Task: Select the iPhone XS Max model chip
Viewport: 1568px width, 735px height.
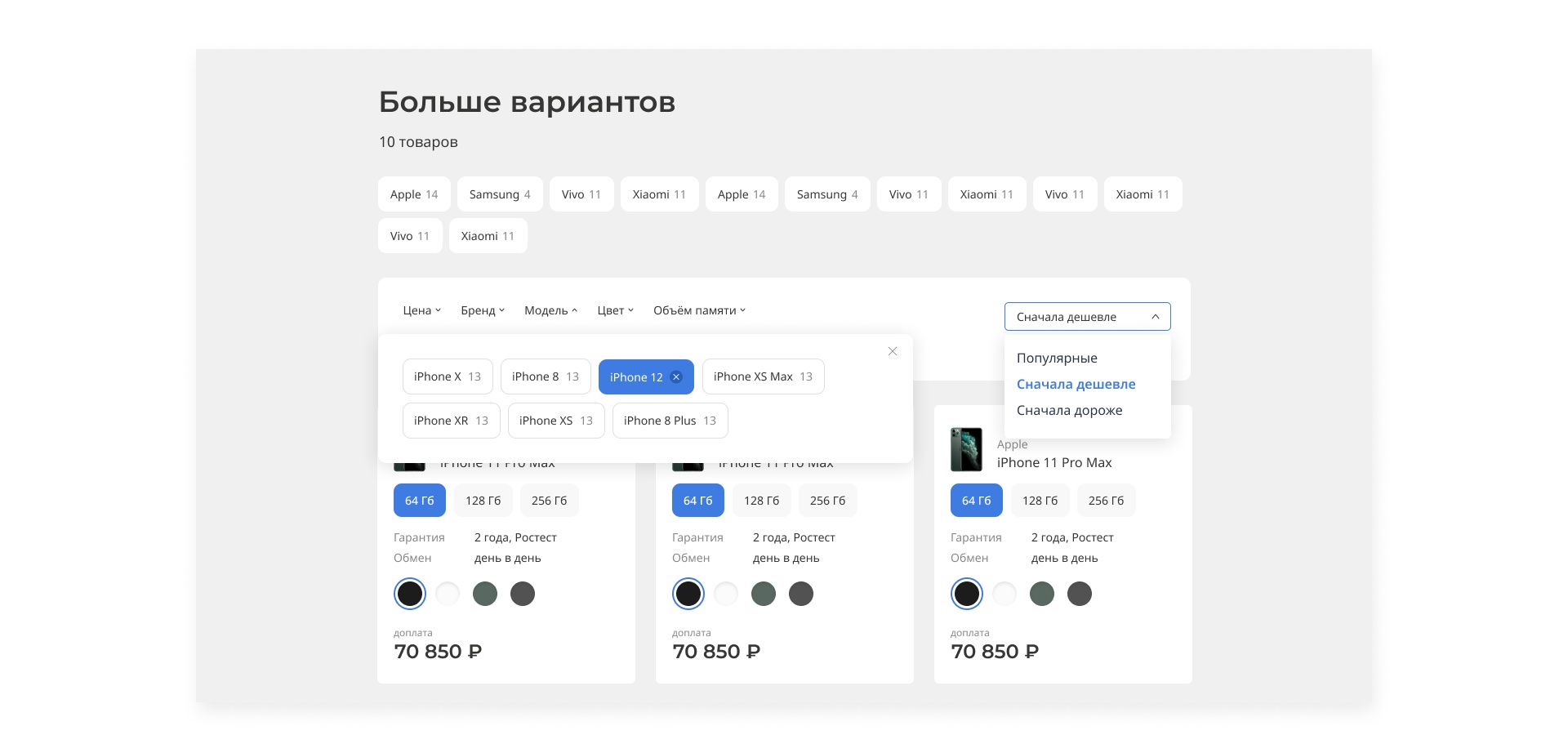Action: coord(764,376)
